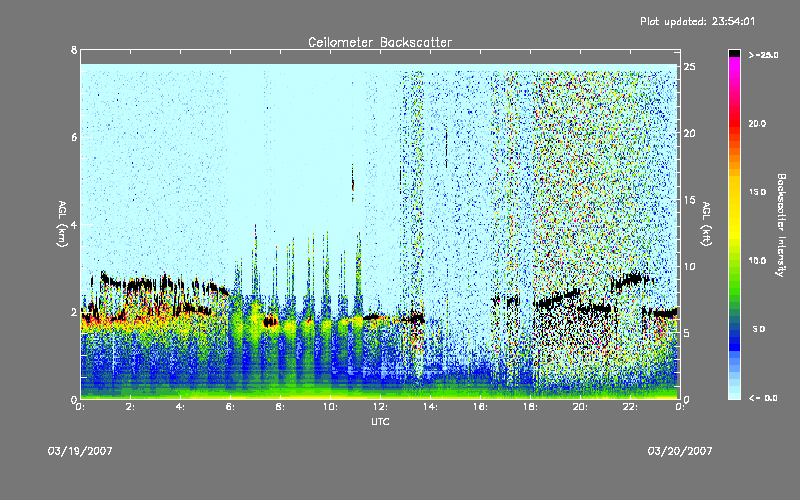This screenshot has width=800, height=500.
Task: Click the "<- 0.0" colorbar minimum label
Action: (x=763, y=397)
